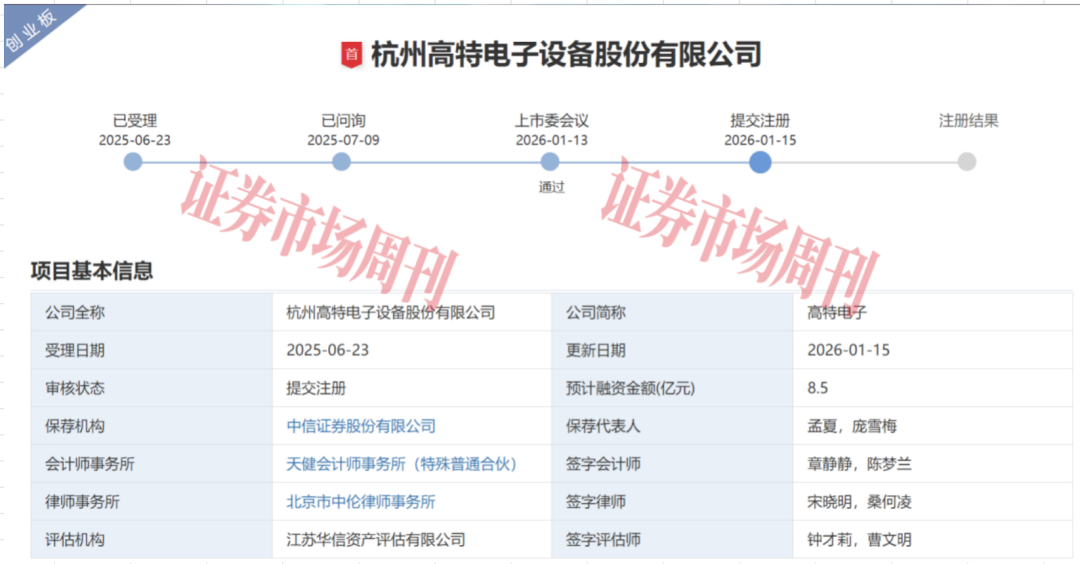Click the 评估机构 label cell

pos(152,540)
